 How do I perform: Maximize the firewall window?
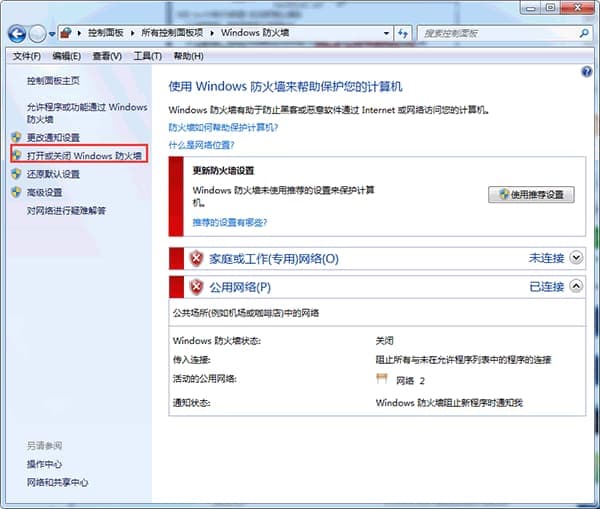(x=550, y=8)
